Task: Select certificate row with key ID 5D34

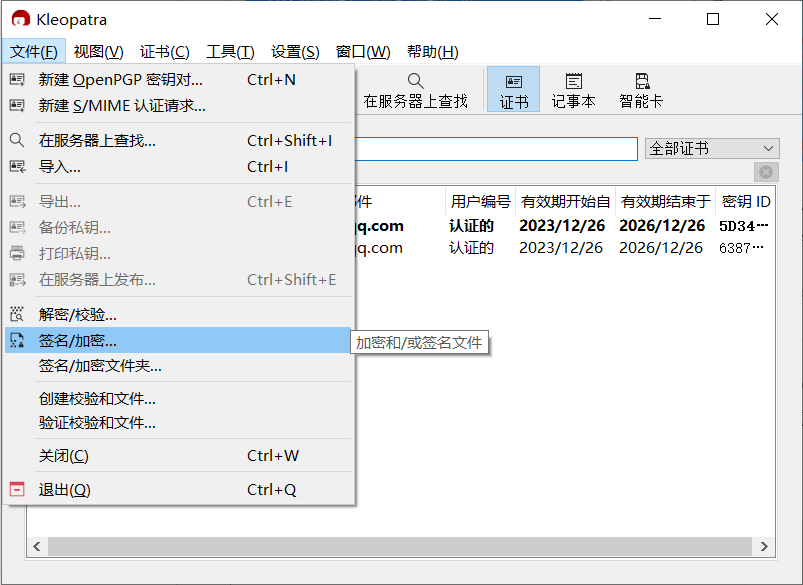Action: coord(565,225)
